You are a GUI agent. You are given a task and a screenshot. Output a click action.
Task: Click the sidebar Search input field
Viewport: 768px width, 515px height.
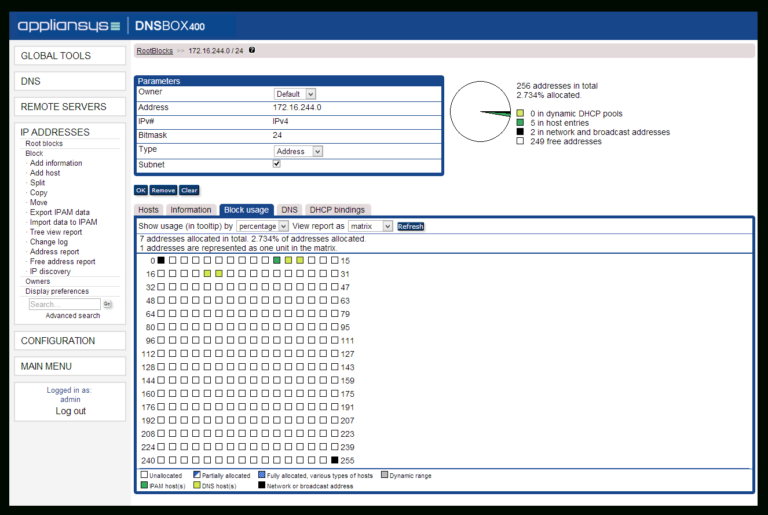point(63,304)
